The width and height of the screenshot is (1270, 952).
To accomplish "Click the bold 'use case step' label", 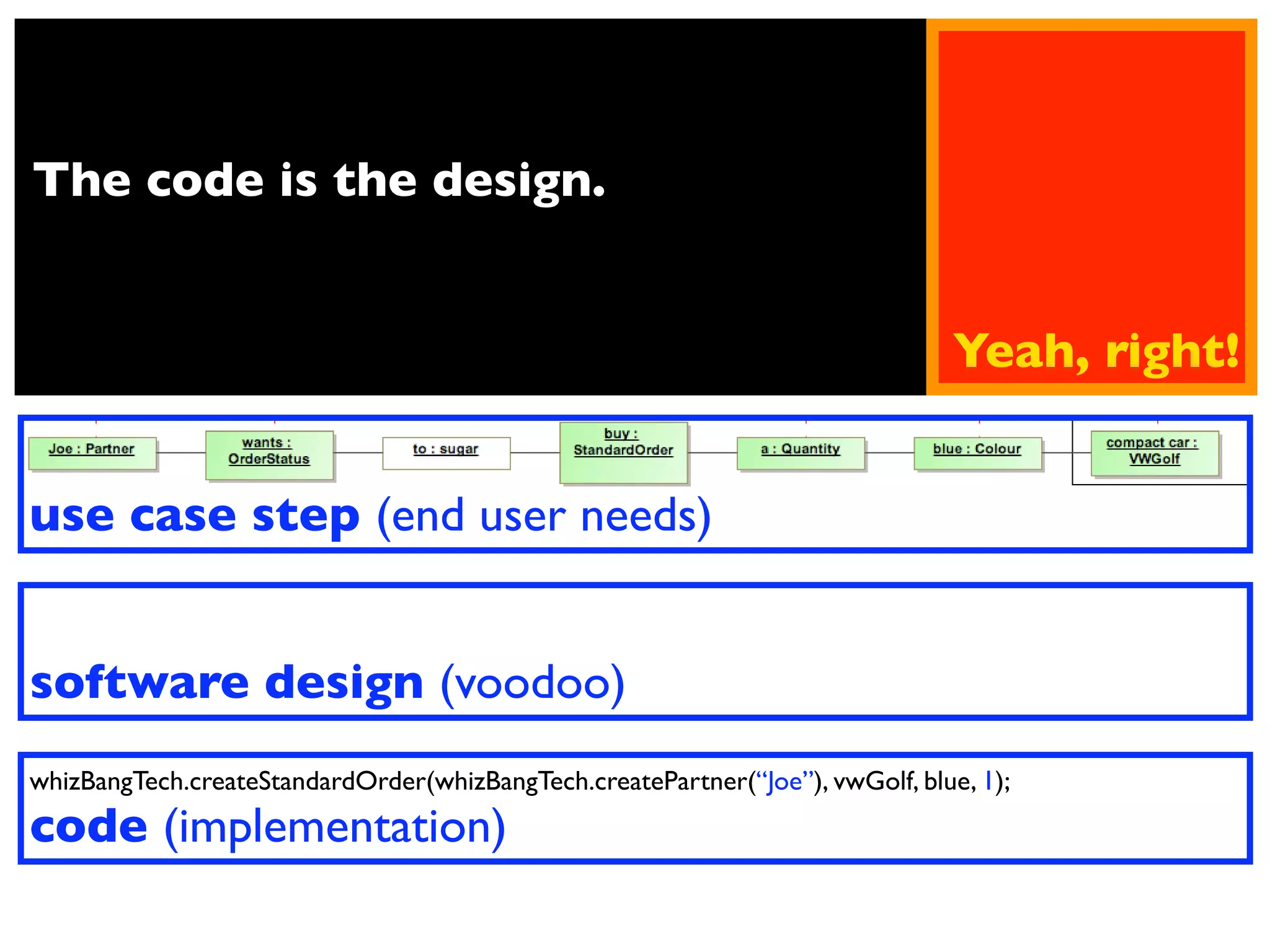I will [195, 517].
